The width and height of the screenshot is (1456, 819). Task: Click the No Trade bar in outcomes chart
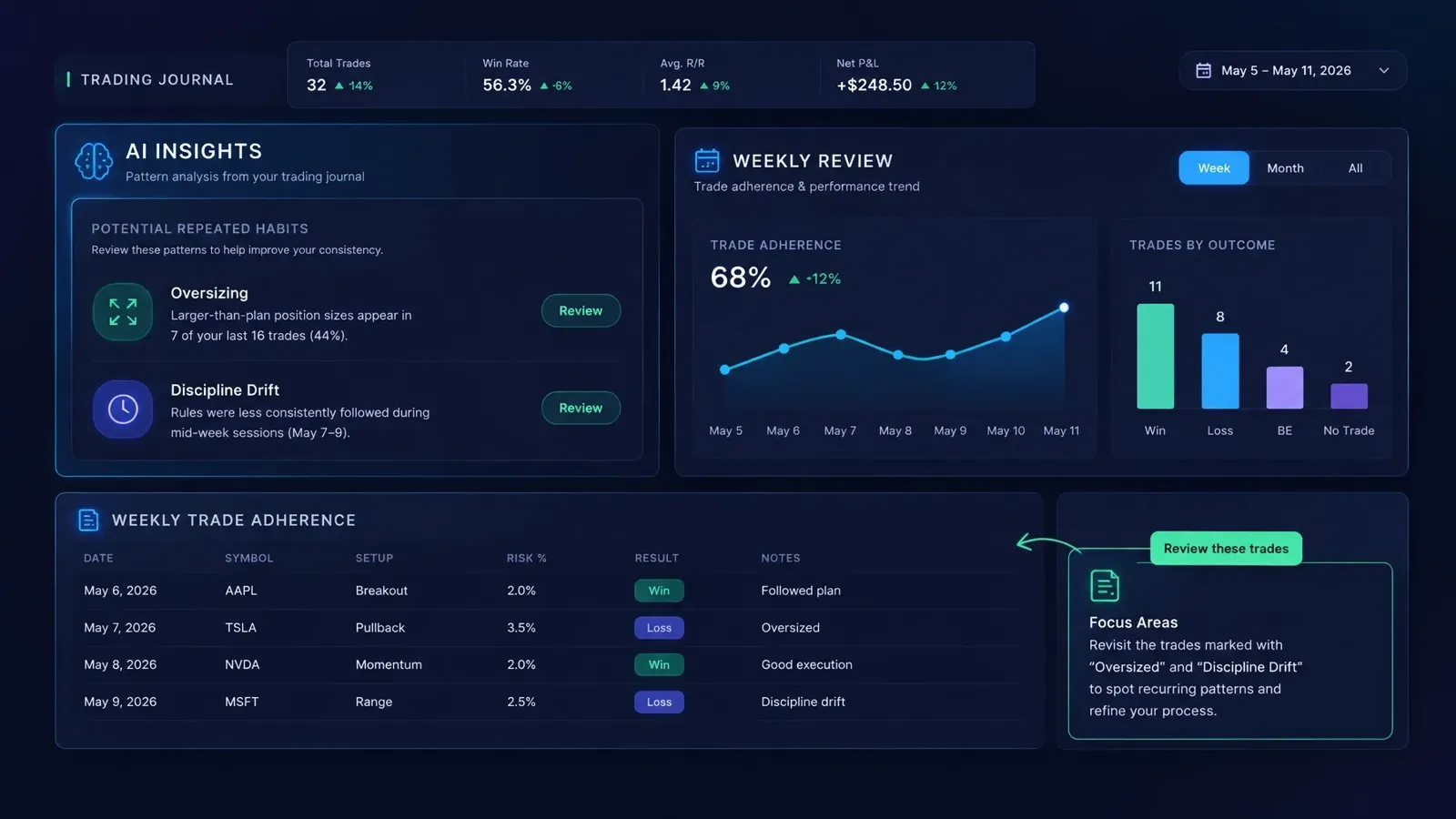click(1349, 396)
